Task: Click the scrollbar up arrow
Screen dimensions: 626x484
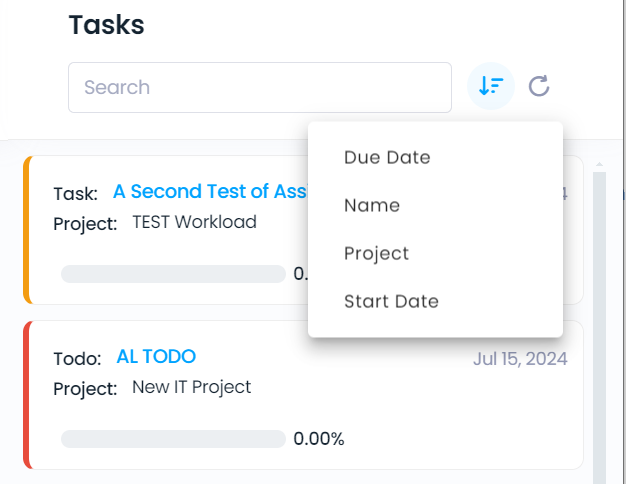Action: [599, 164]
